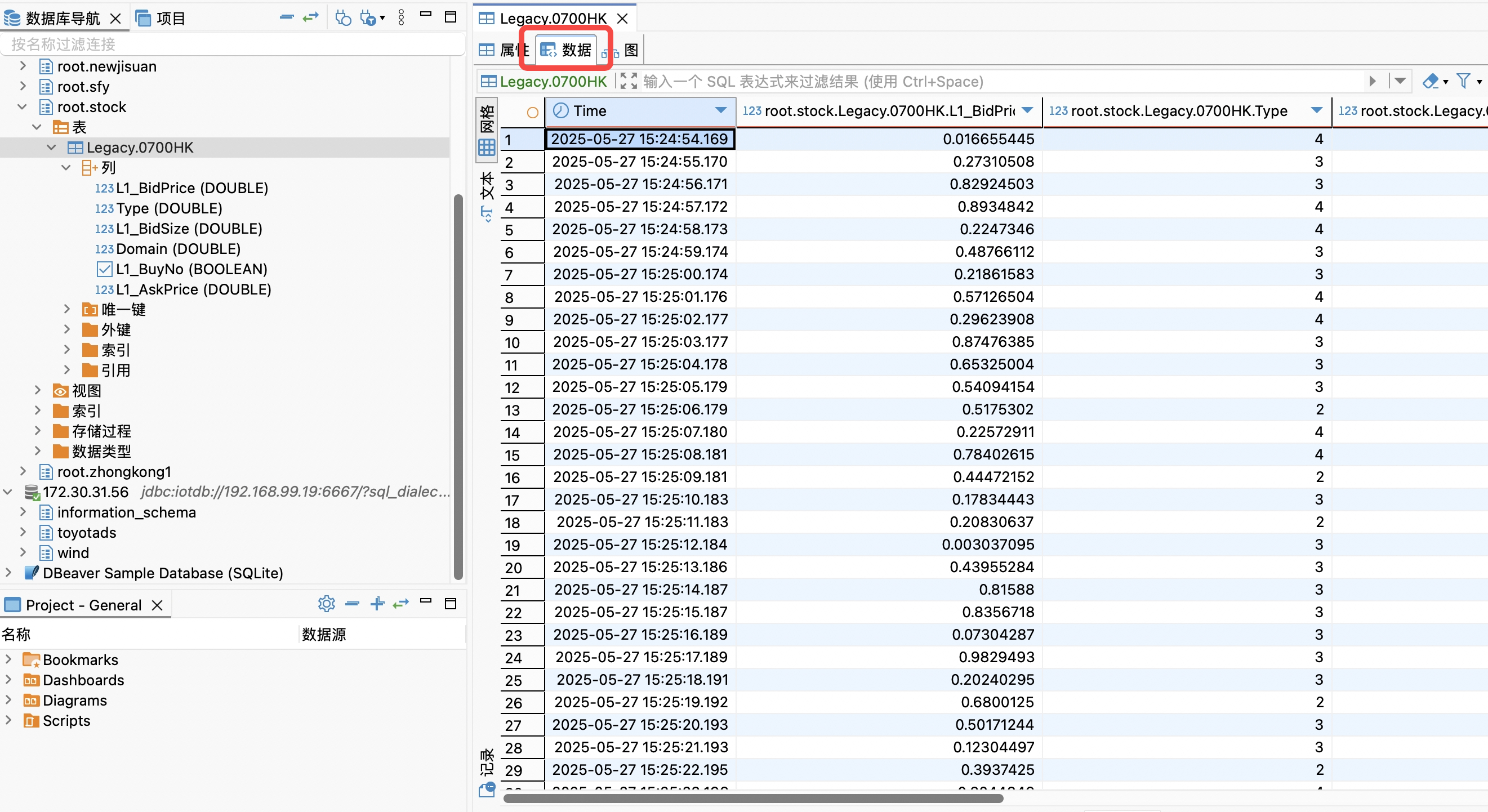Switch to grid view side tab
The height and width of the screenshot is (812, 1488).
coord(487,130)
